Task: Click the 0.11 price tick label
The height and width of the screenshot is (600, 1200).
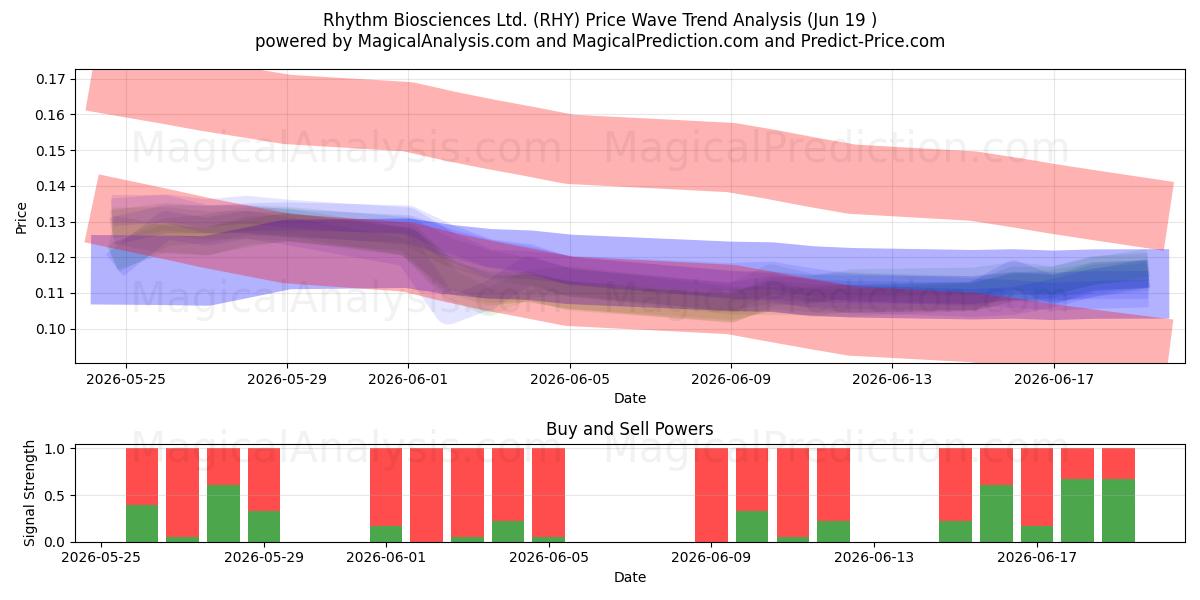Action: coord(51,293)
